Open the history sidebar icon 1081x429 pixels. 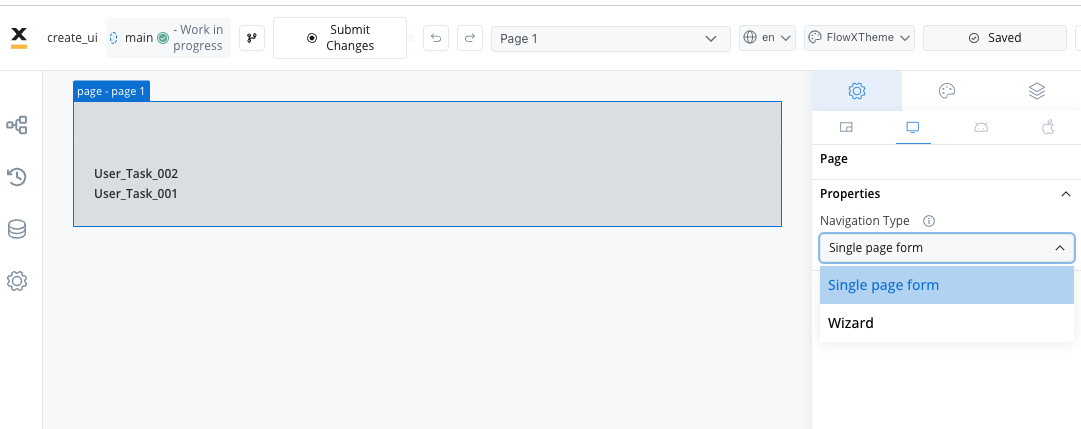tap(17, 177)
